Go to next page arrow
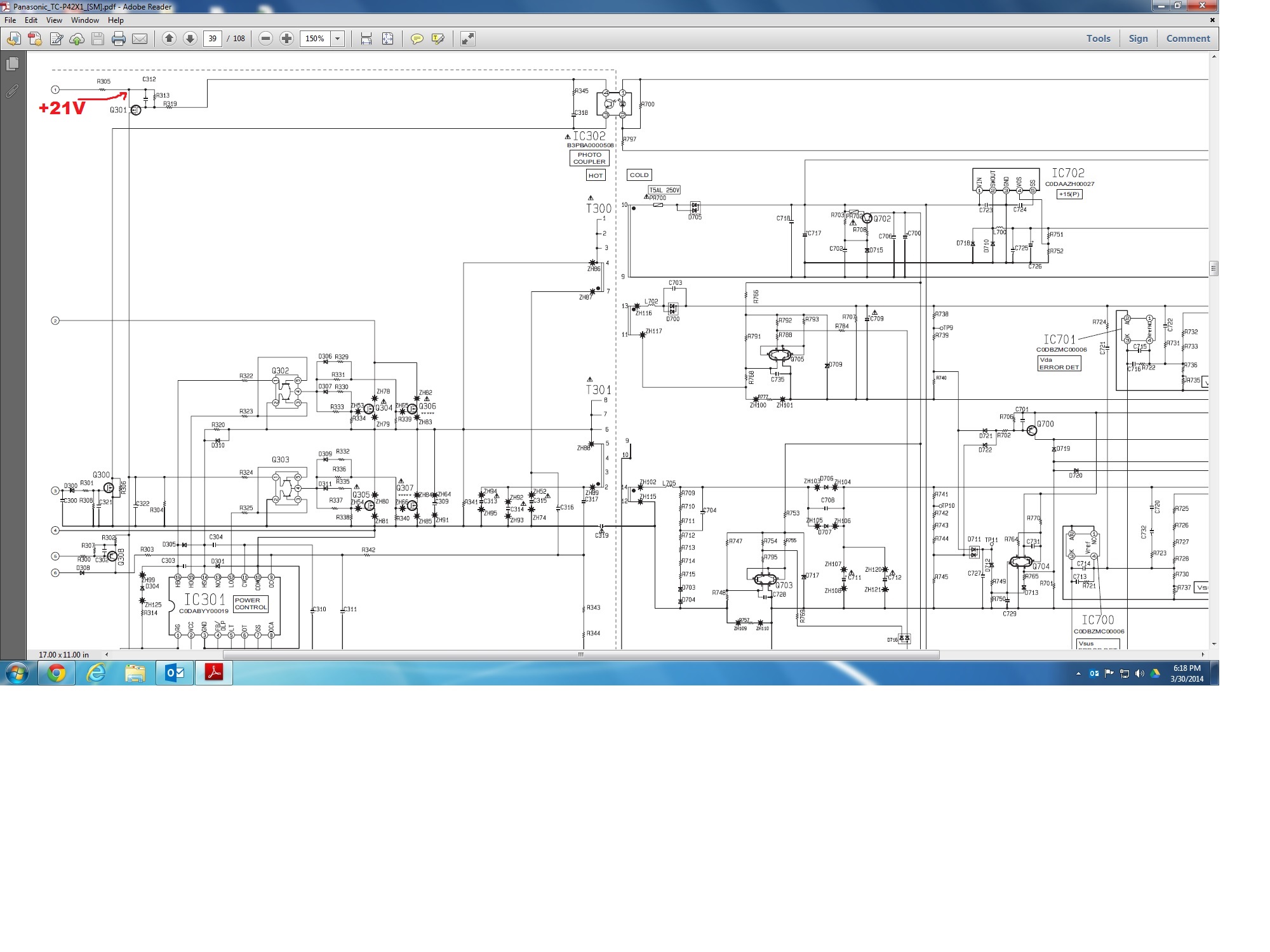Viewport: 1270px width, 952px height. coord(190,39)
